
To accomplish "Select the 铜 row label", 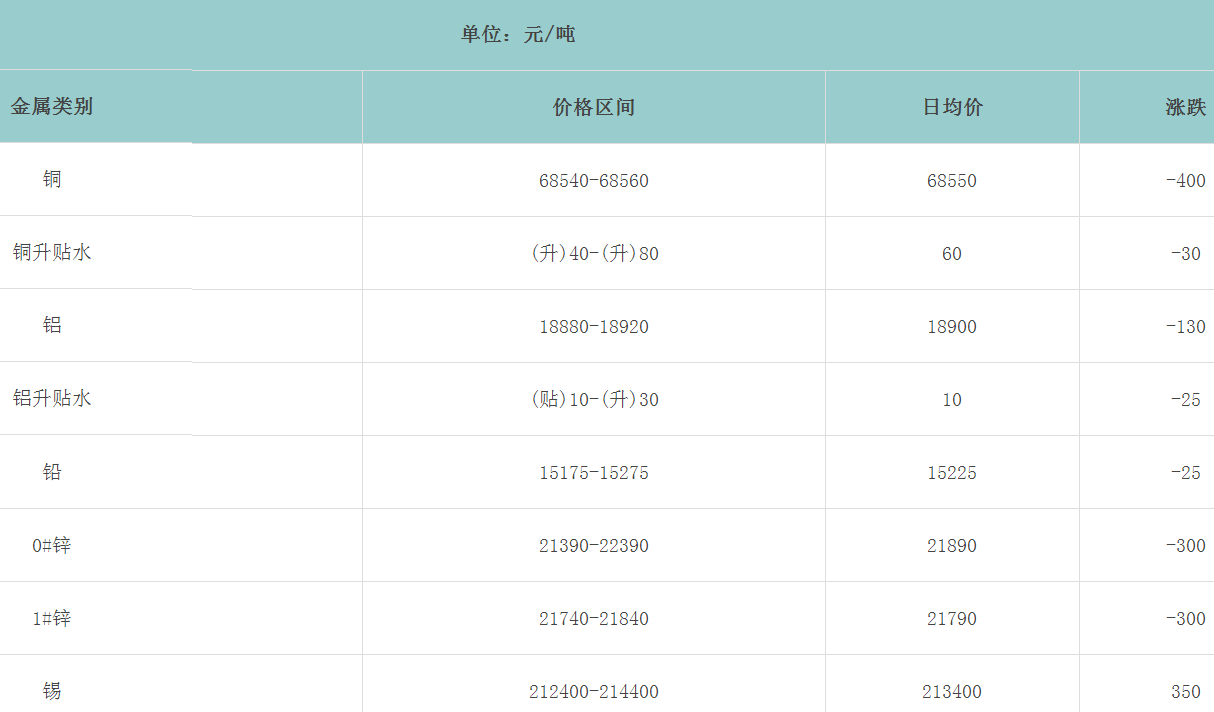I will [52, 179].
